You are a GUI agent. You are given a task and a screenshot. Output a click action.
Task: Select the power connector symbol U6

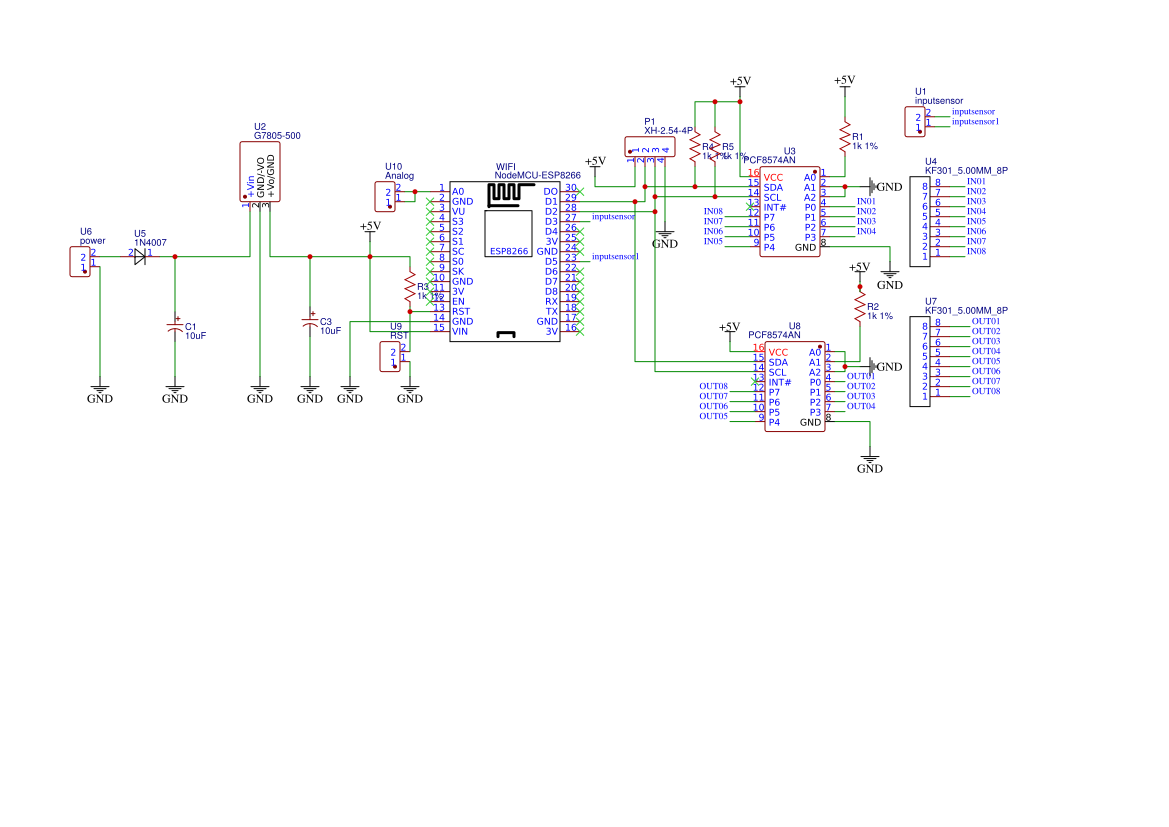pos(80,262)
